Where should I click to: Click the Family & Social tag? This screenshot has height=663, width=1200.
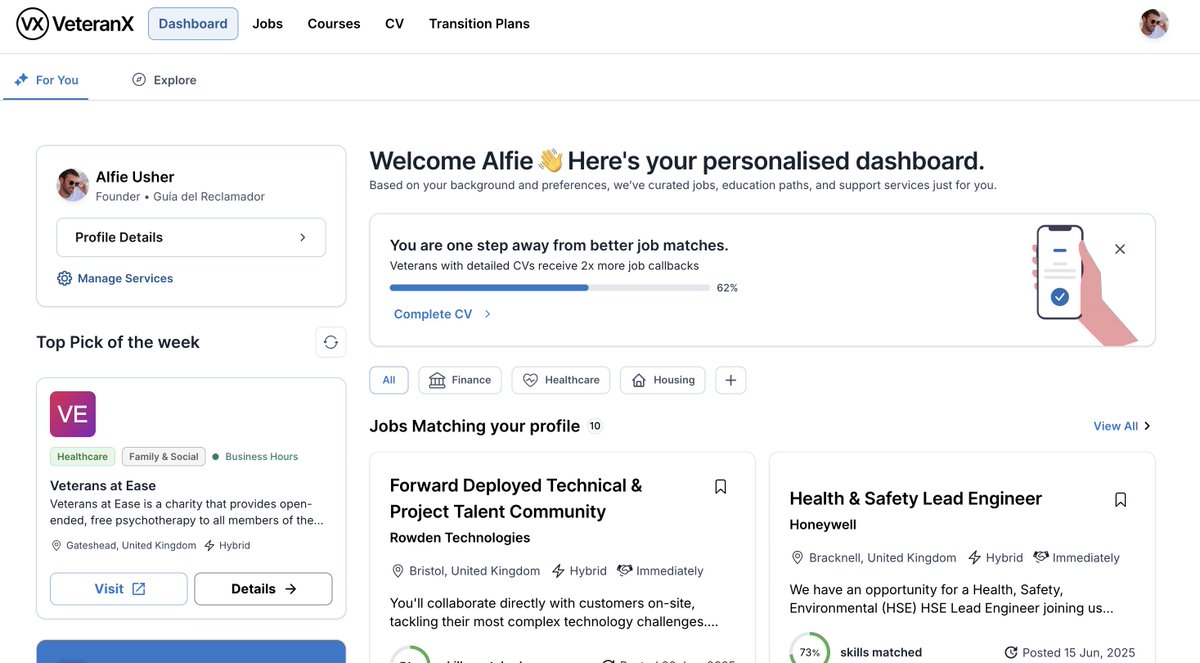(164, 457)
